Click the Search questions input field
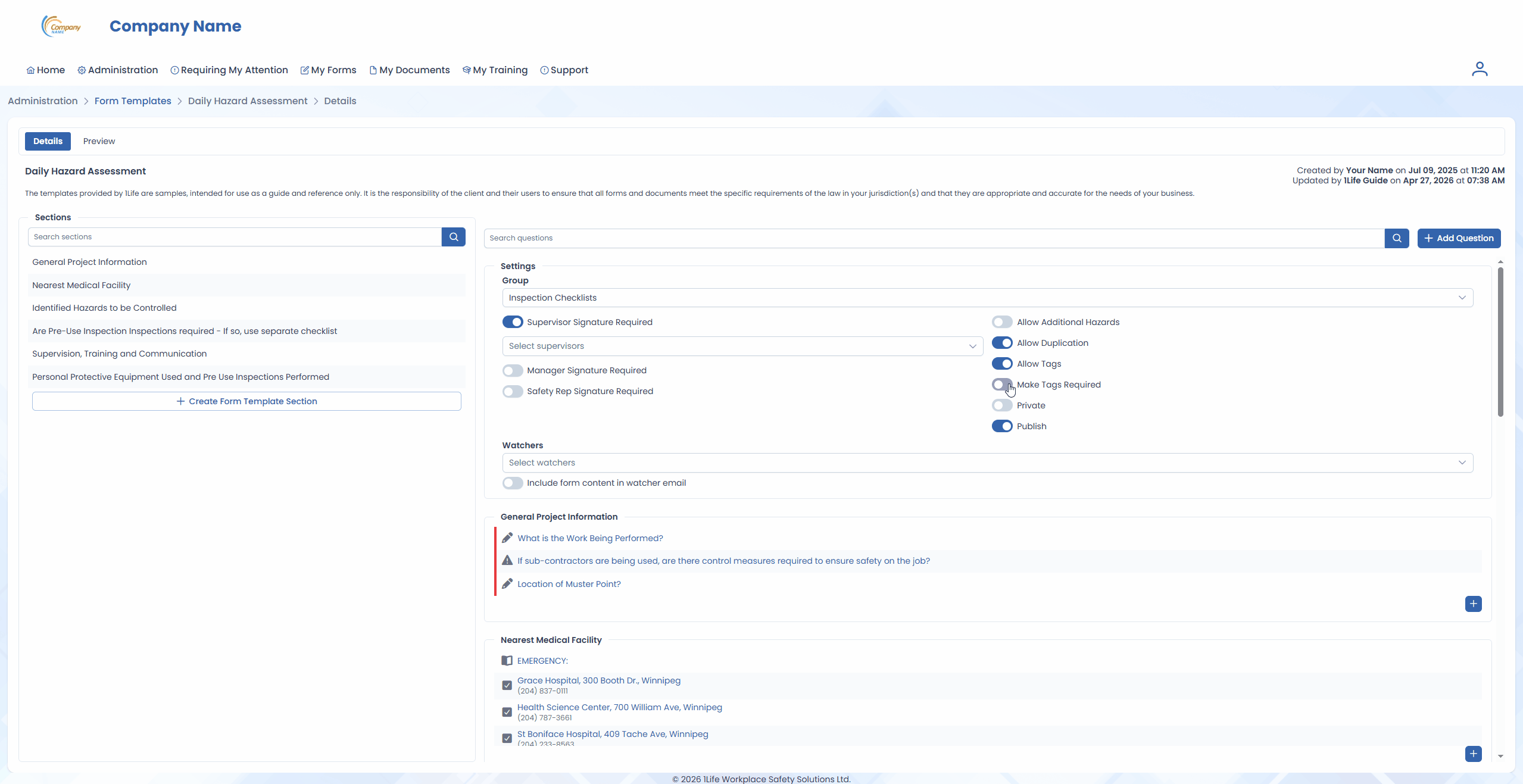The height and width of the screenshot is (784, 1523). pos(934,238)
